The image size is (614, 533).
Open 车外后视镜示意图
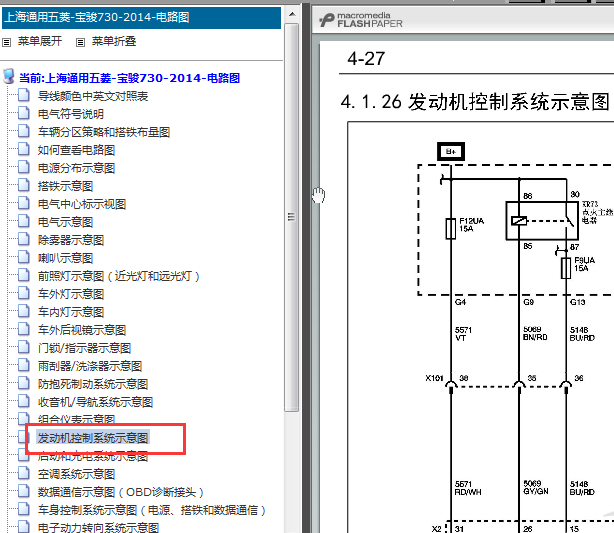(82, 330)
